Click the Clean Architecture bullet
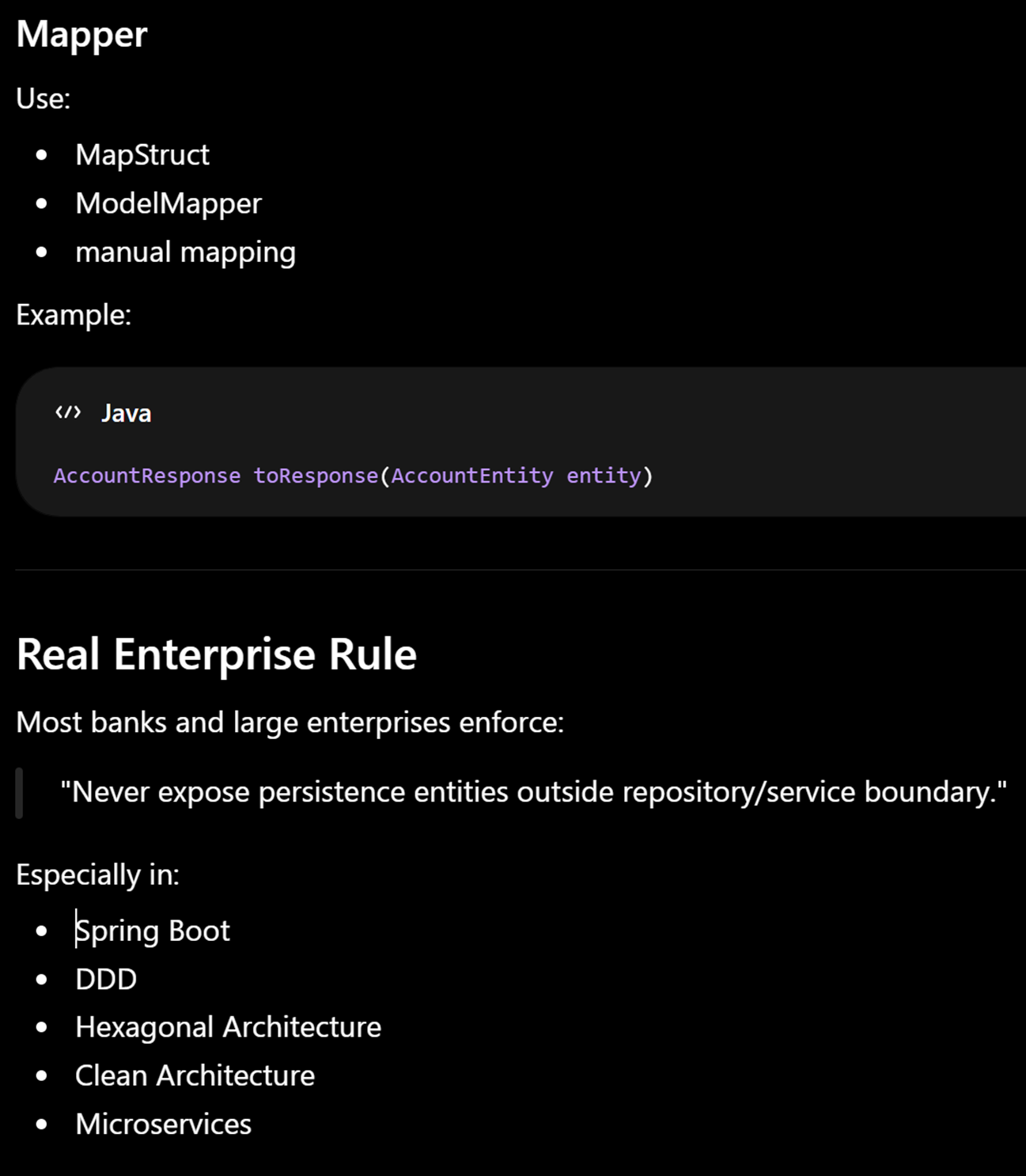The height and width of the screenshot is (1176, 1026). [x=195, y=1075]
